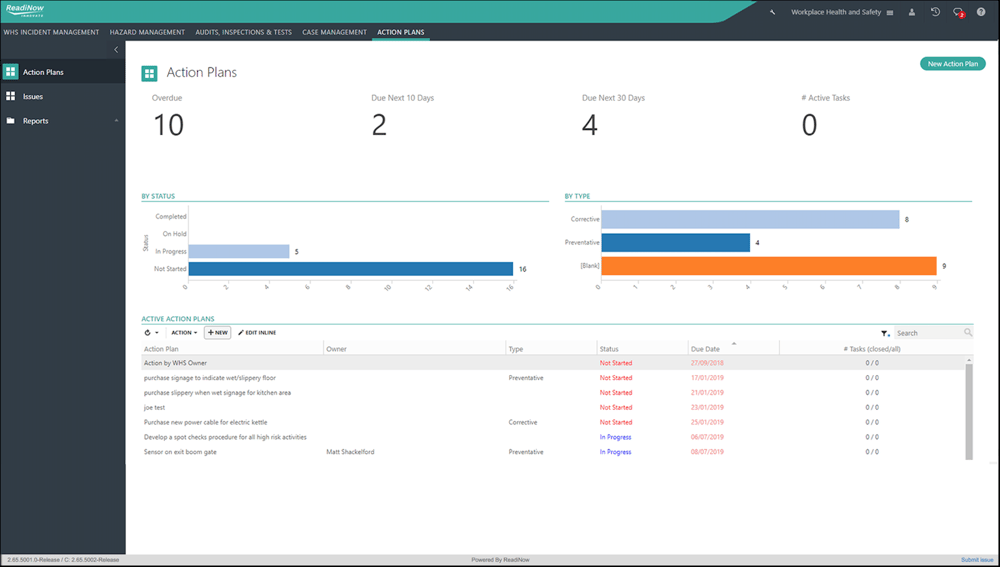Click the Not Started bar in status chart

[351, 269]
